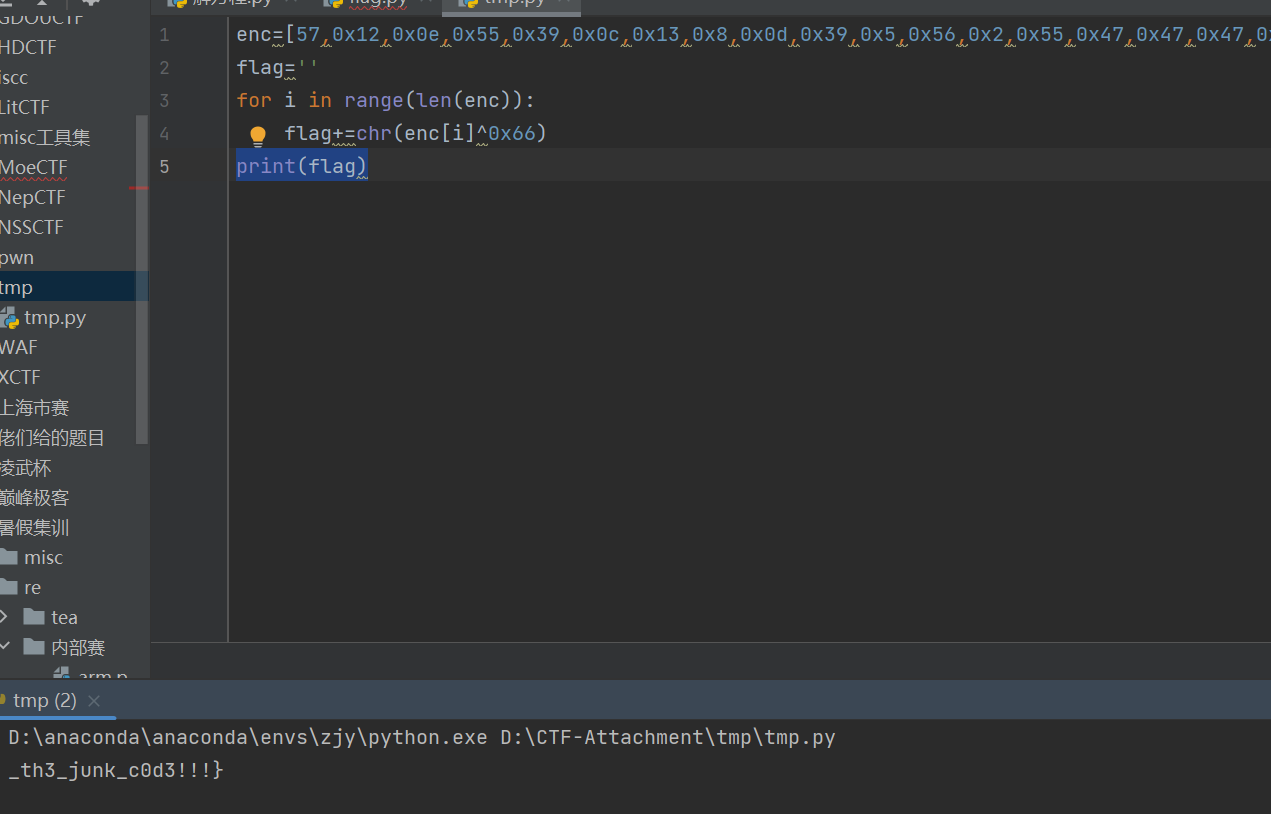Click the tea folder icon
The width and height of the screenshot is (1271, 814).
pos(34,618)
